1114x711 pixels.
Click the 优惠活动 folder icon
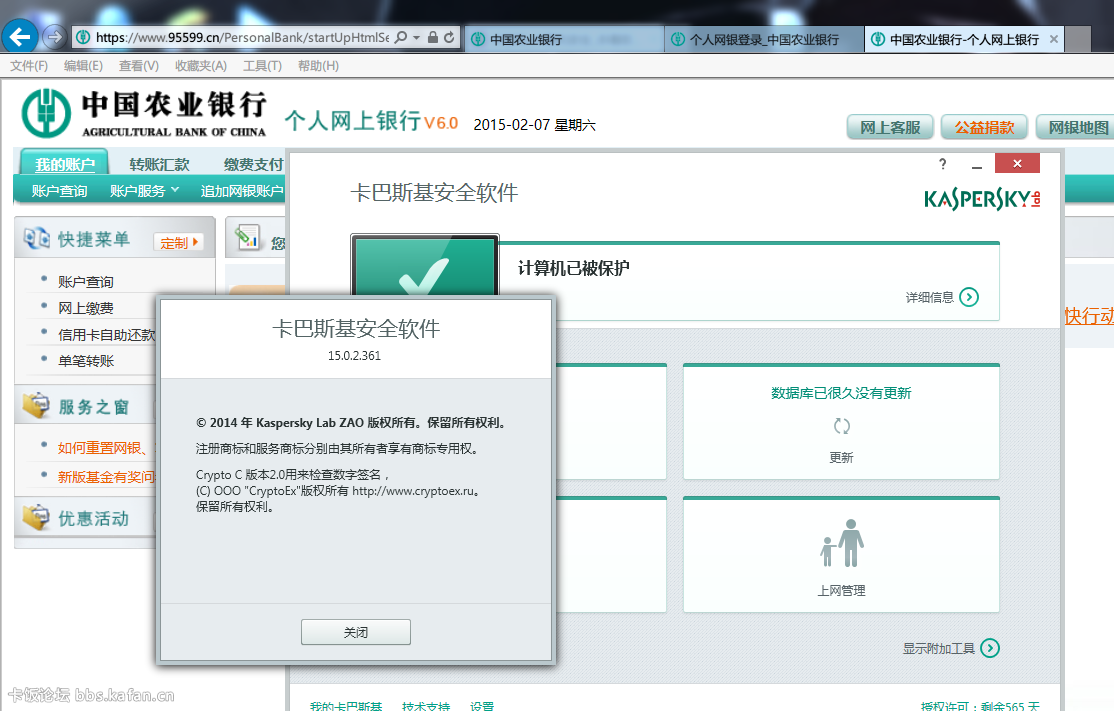pos(36,517)
